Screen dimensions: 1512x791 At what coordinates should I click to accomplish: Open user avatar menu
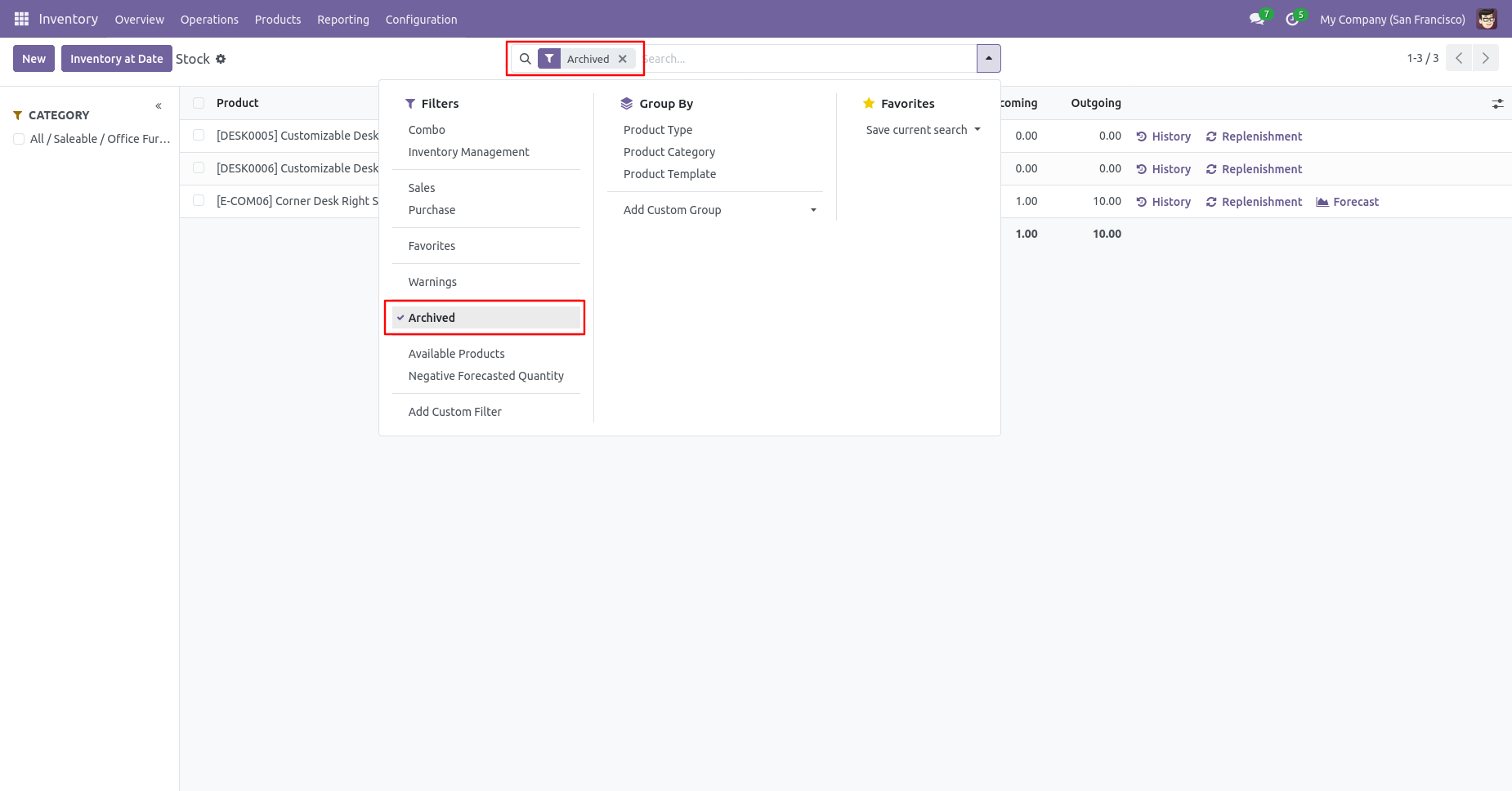(x=1487, y=19)
